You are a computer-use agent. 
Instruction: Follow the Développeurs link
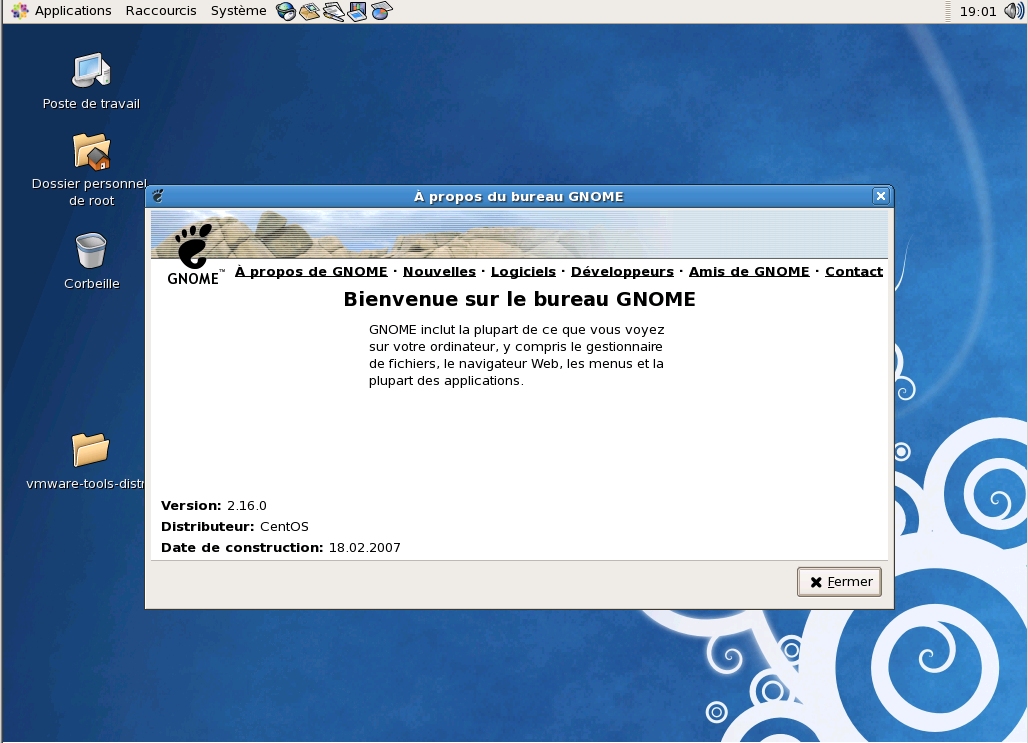(x=622, y=271)
